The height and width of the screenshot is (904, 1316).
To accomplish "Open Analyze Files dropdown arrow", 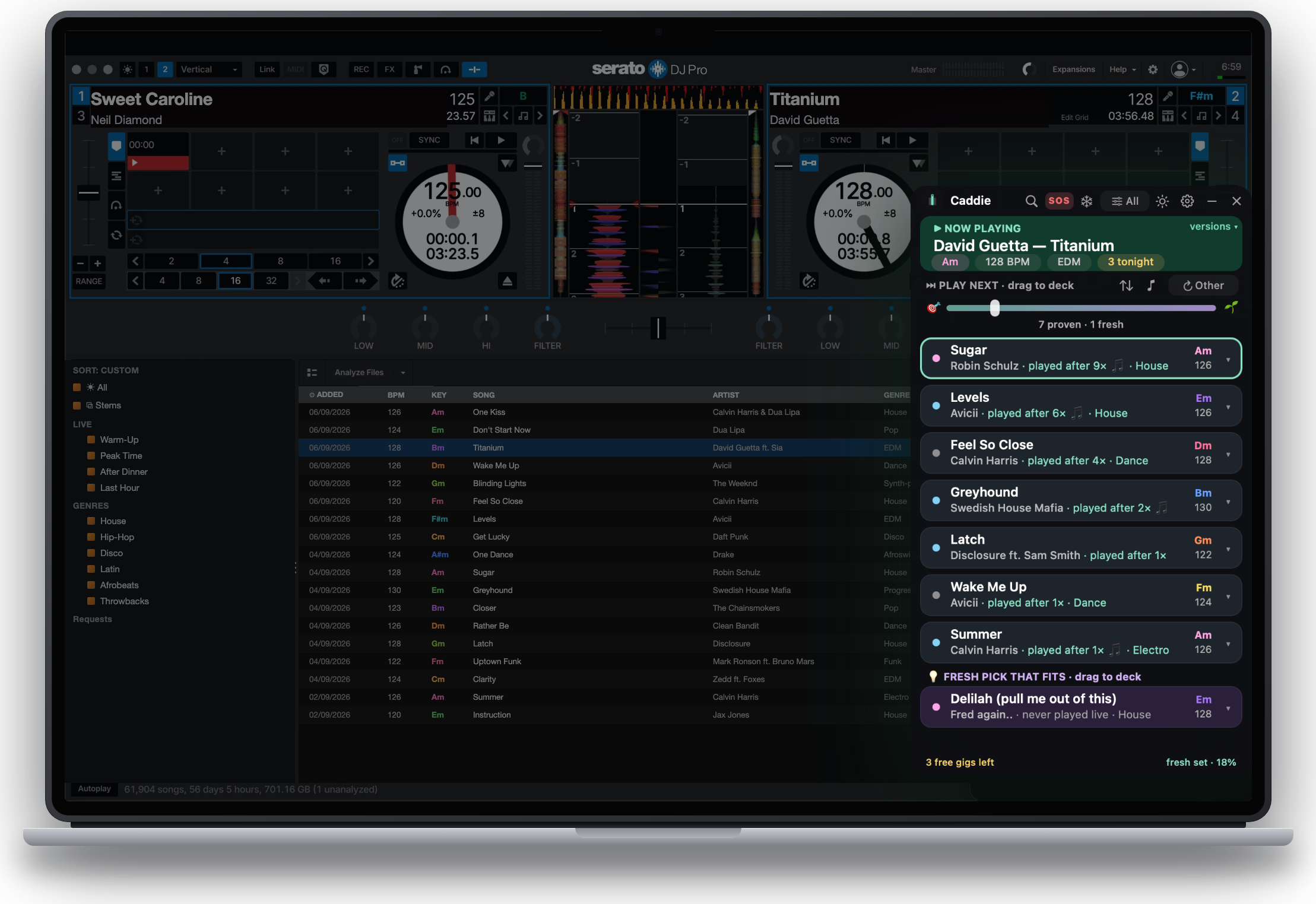I will pos(402,373).
